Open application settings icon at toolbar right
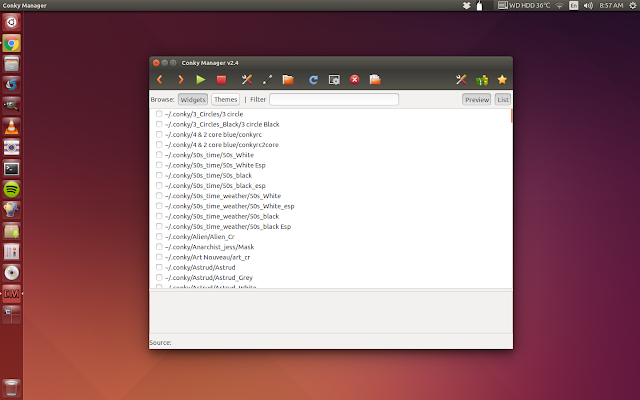The width and height of the screenshot is (640, 400). point(461,80)
